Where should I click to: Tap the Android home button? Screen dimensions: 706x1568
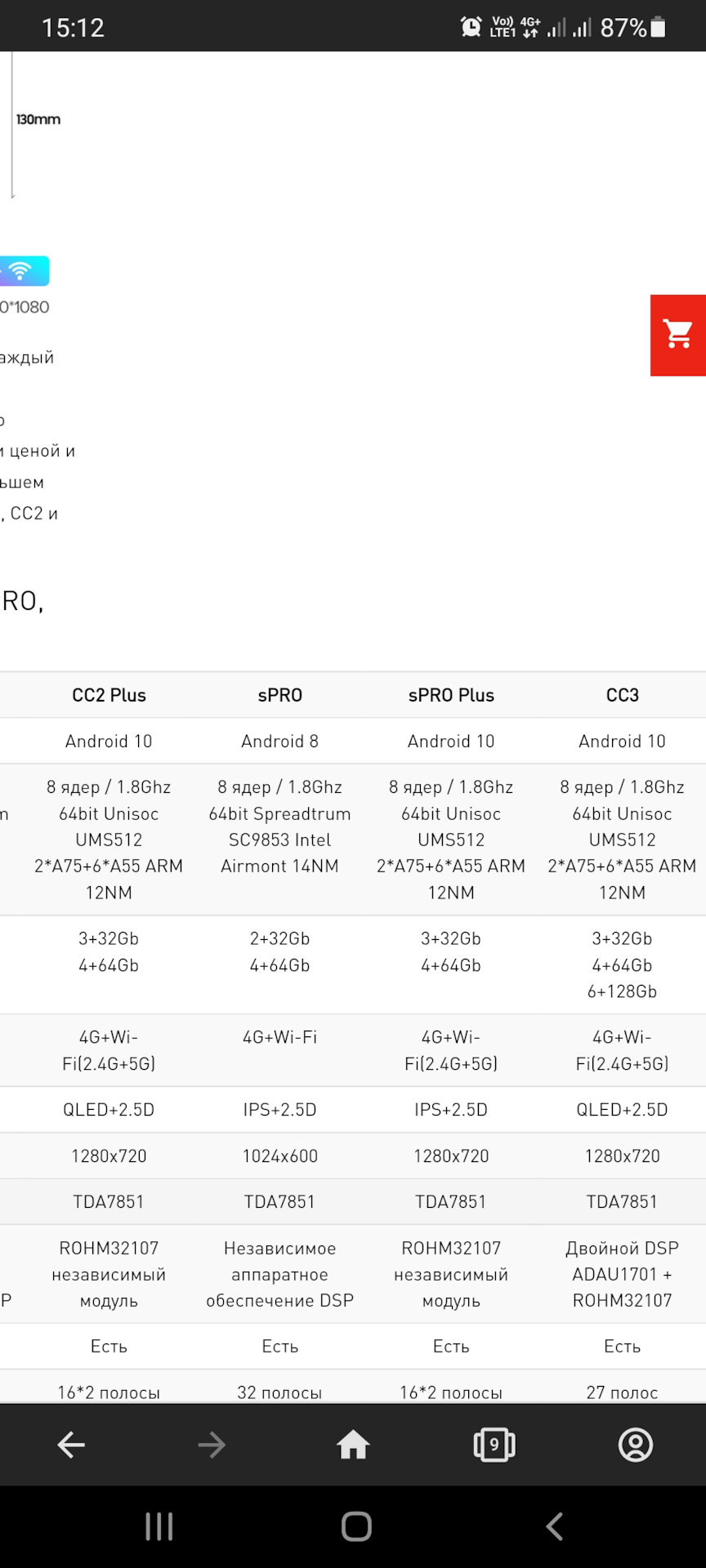[356, 1526]
